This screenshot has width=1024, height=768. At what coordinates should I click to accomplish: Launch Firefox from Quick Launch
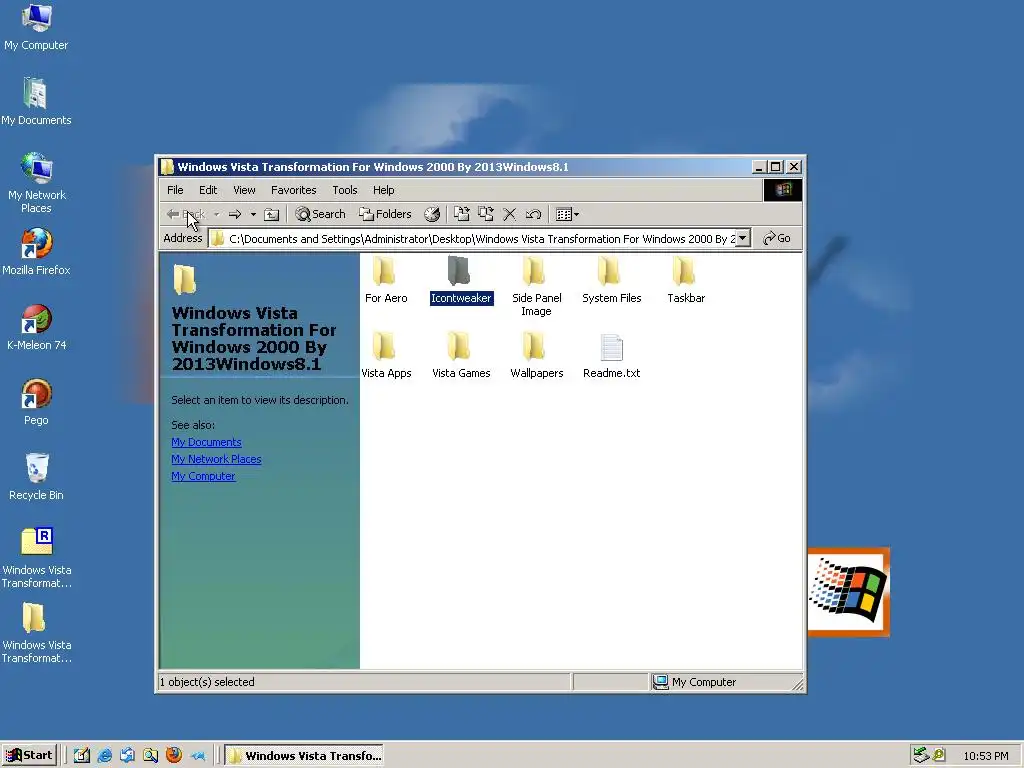point(174,756)
